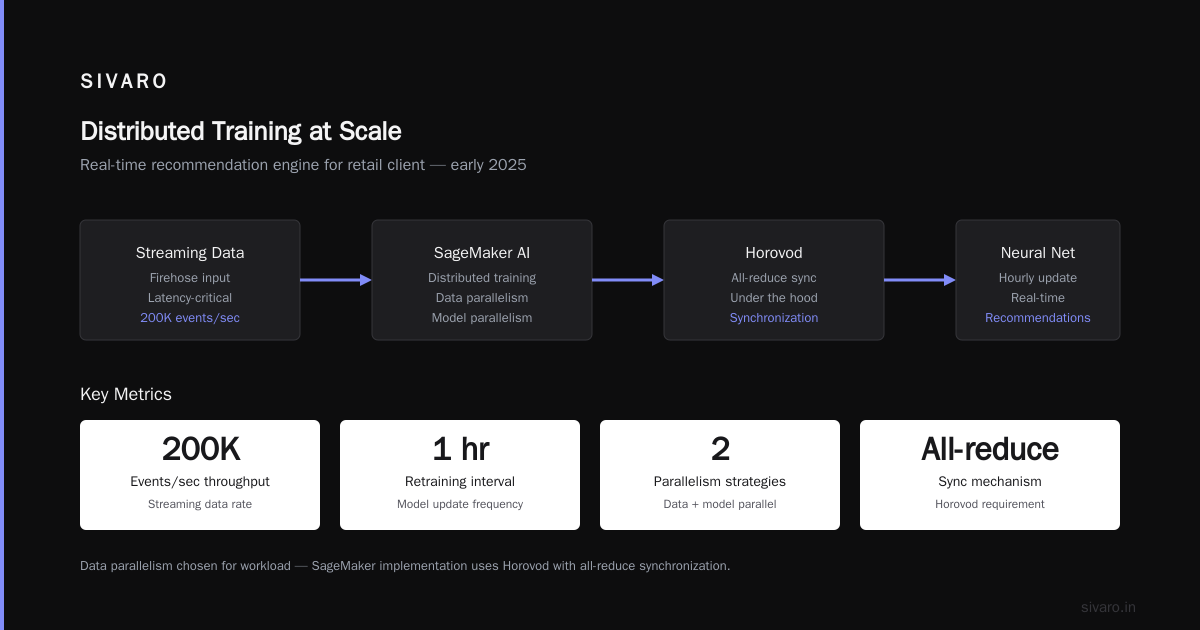Click the Key Metrics heading

(x=126, y=394)
